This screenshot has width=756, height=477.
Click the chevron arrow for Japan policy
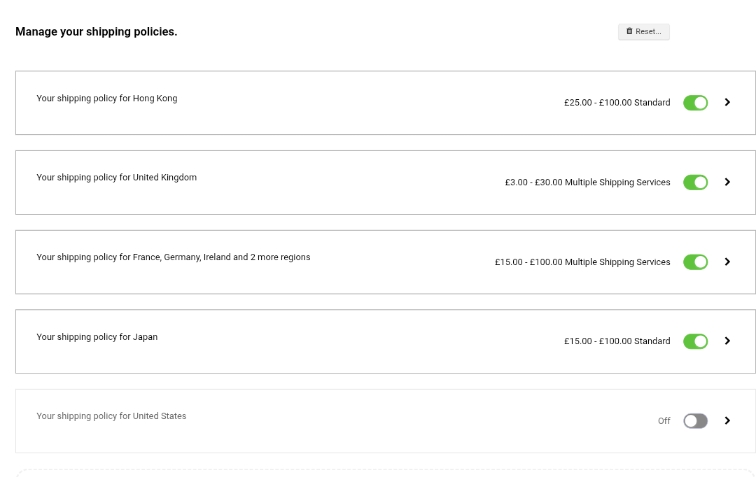click(x=727, y=341)
